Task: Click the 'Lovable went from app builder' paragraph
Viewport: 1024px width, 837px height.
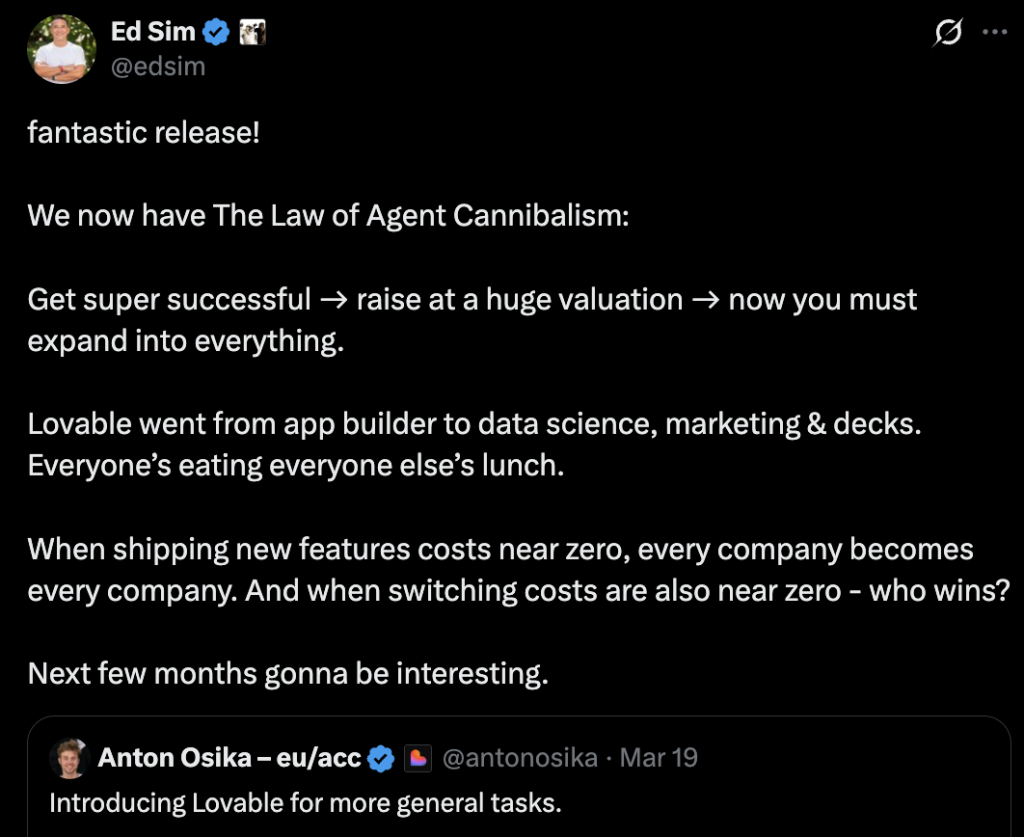Action: [474, 444]
